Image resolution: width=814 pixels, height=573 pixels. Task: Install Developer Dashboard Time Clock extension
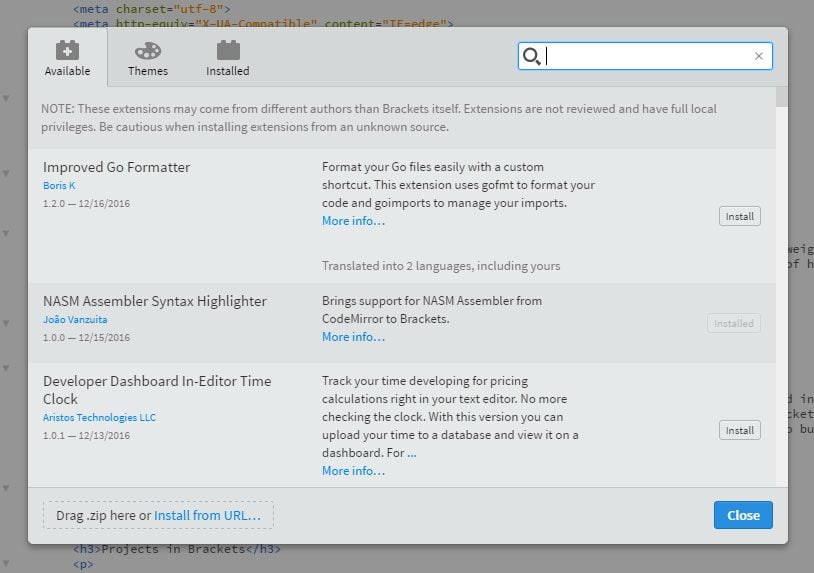[740, 430]
